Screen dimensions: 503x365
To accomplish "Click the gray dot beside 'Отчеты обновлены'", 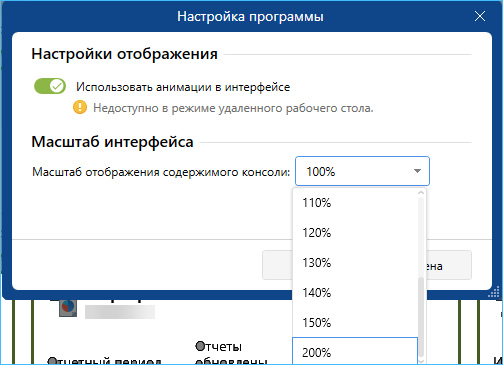I will pos(200,347).
